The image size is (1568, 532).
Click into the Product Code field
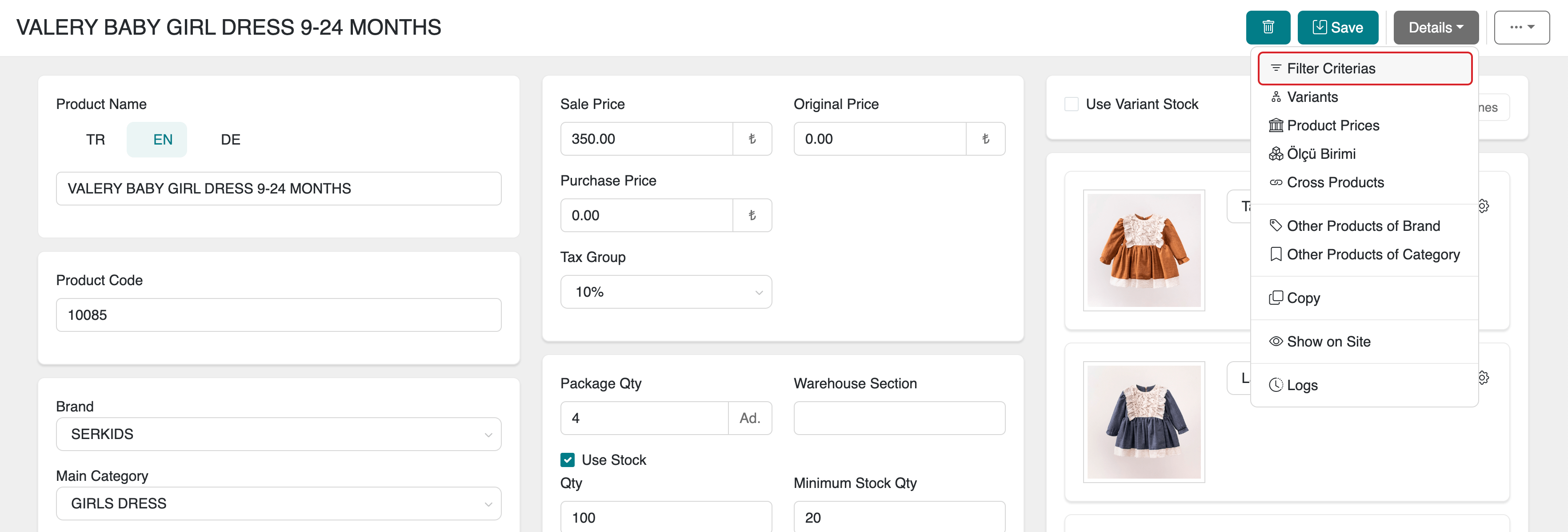[x=279, y=315]
